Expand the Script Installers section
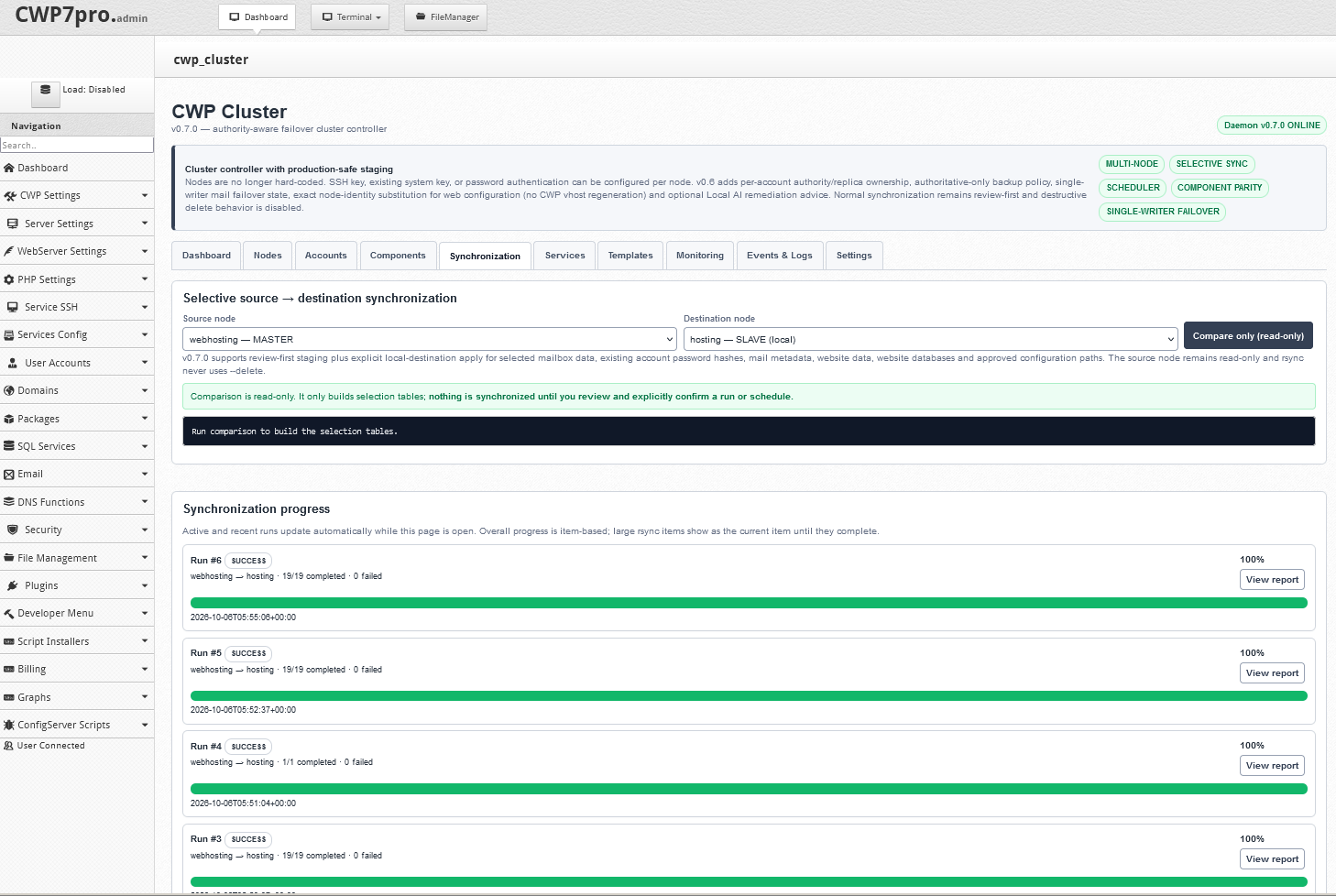1336x896 pixels. 77,641
